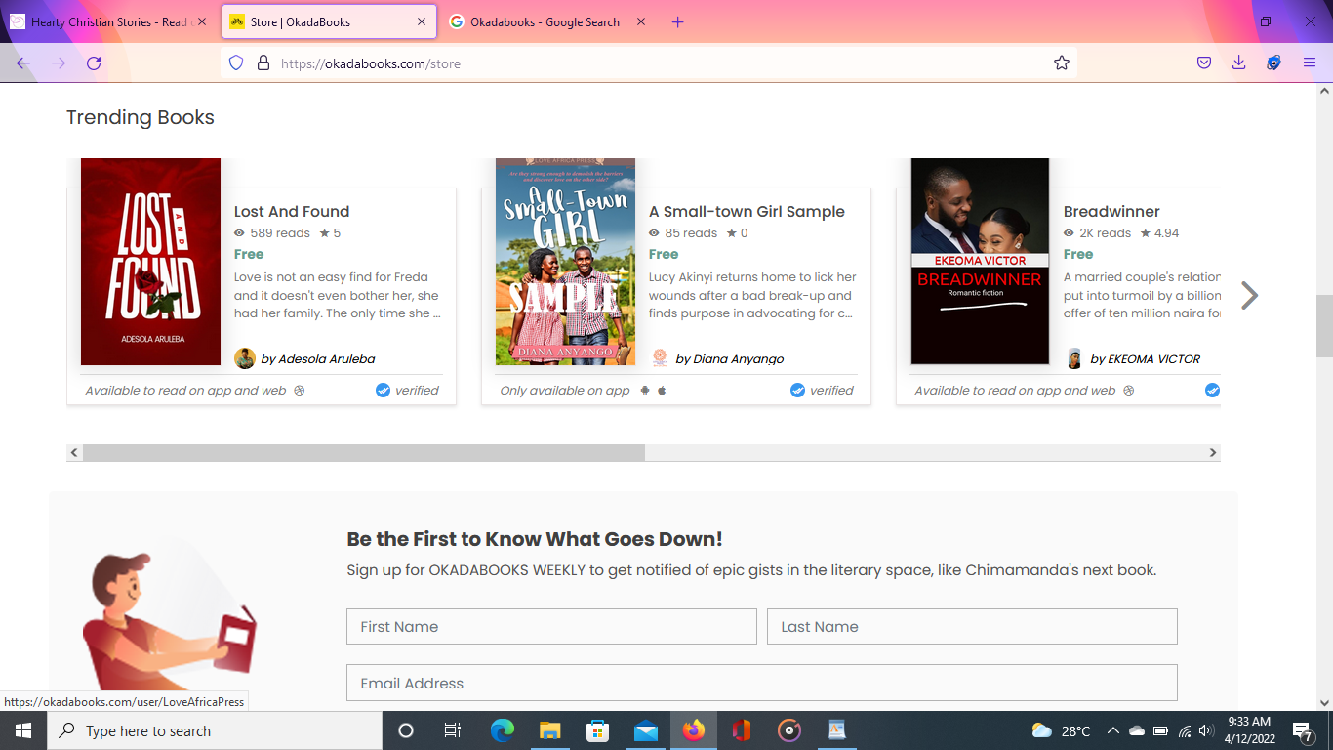Click the trending books horizontal scrollbar thumb
Screen dimensions: 1333x750
coord(364,453)
